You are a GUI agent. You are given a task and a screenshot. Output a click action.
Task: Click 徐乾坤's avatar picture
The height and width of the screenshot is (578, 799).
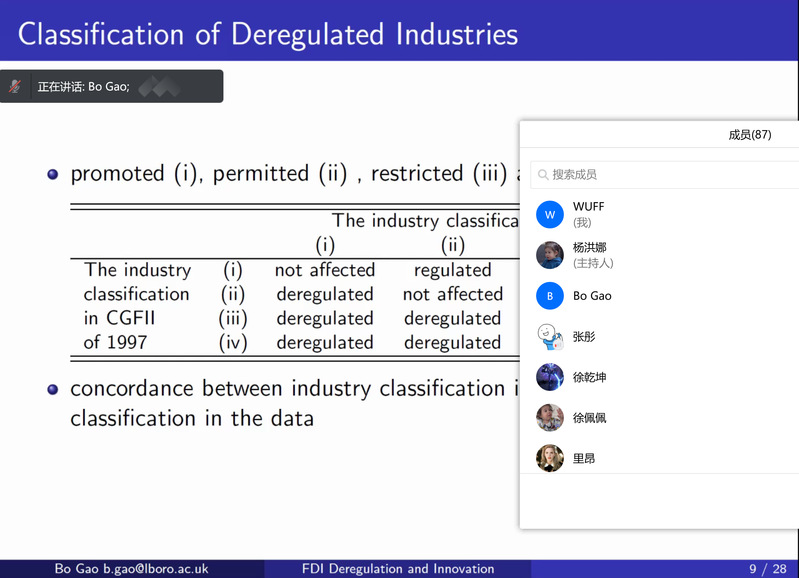point(550,377)
